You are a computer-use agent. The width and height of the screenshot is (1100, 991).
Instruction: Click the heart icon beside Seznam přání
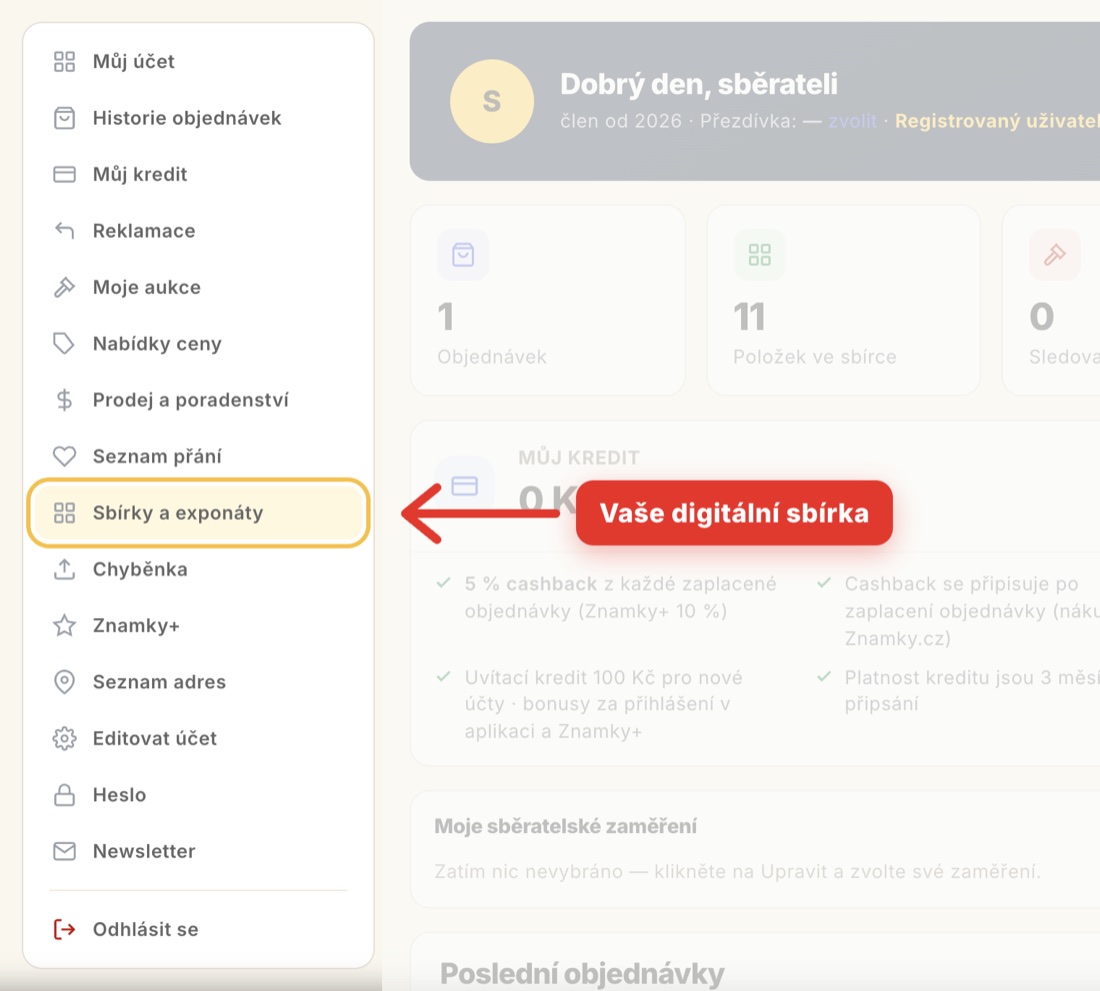(x=64, y=457)
